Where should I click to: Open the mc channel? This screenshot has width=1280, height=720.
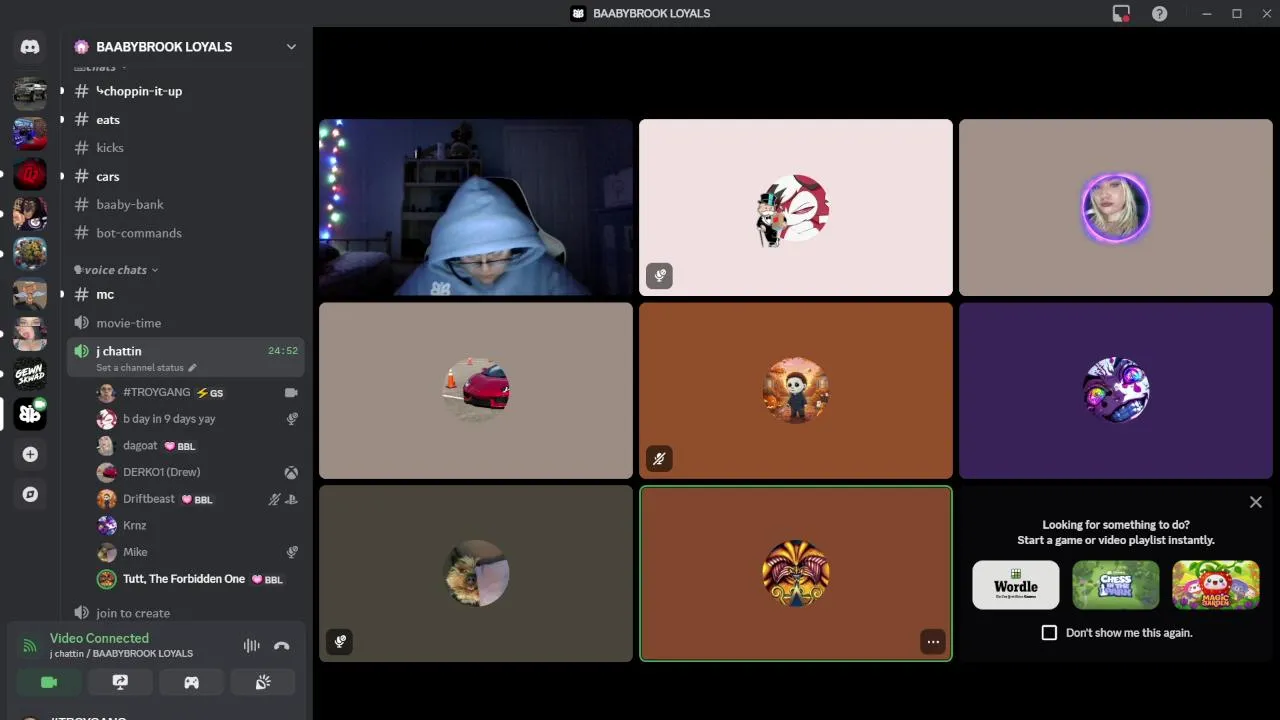tap(186, 295)
